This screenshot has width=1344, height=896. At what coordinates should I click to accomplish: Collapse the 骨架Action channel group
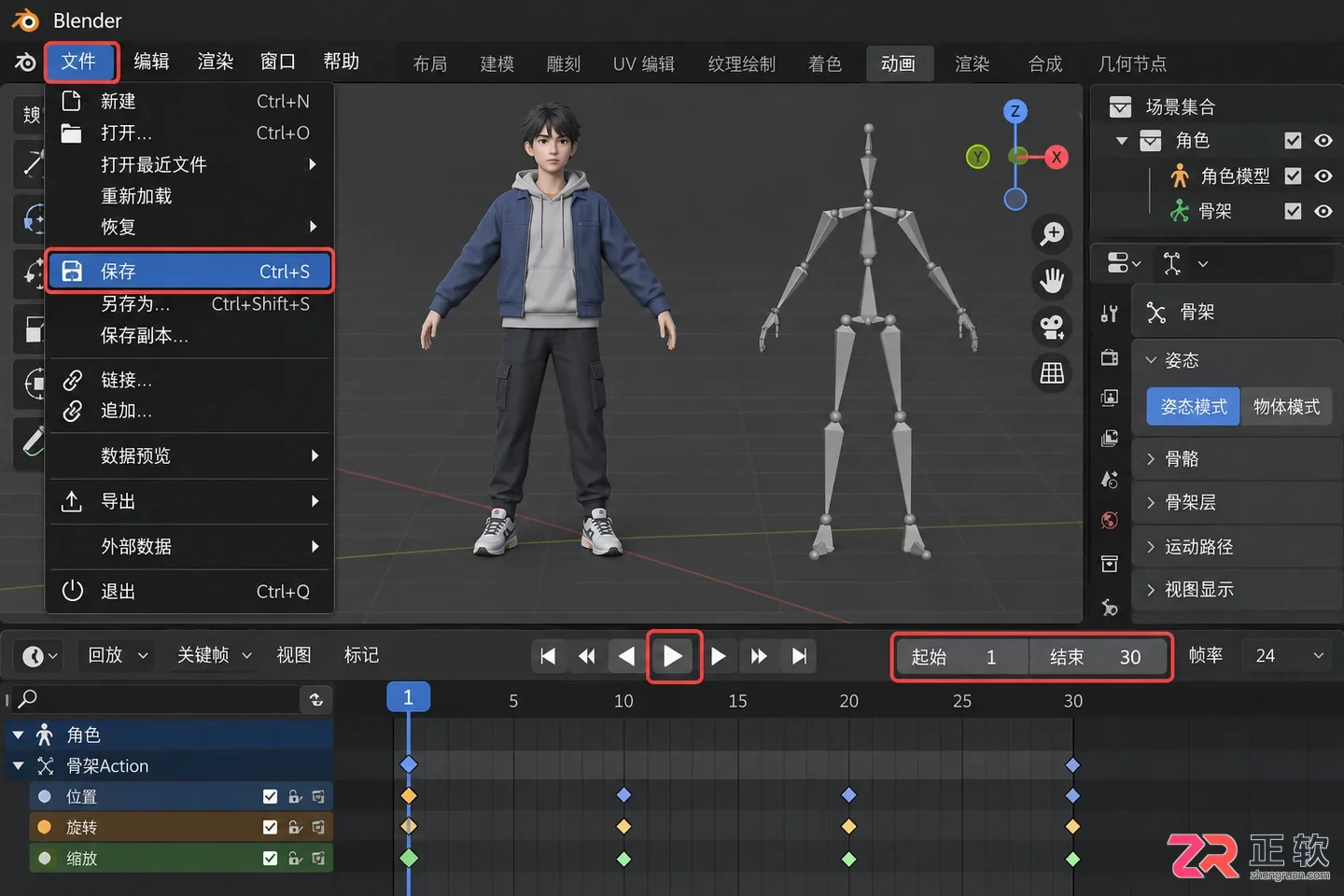[18, 766]
